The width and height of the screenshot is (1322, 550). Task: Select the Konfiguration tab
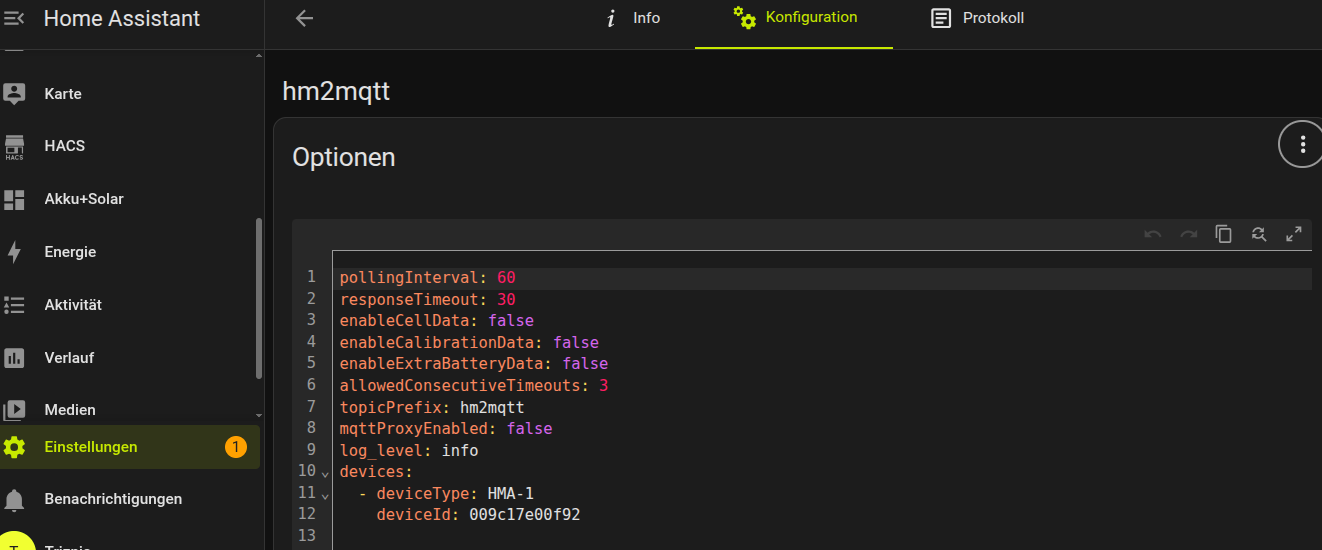794,18
